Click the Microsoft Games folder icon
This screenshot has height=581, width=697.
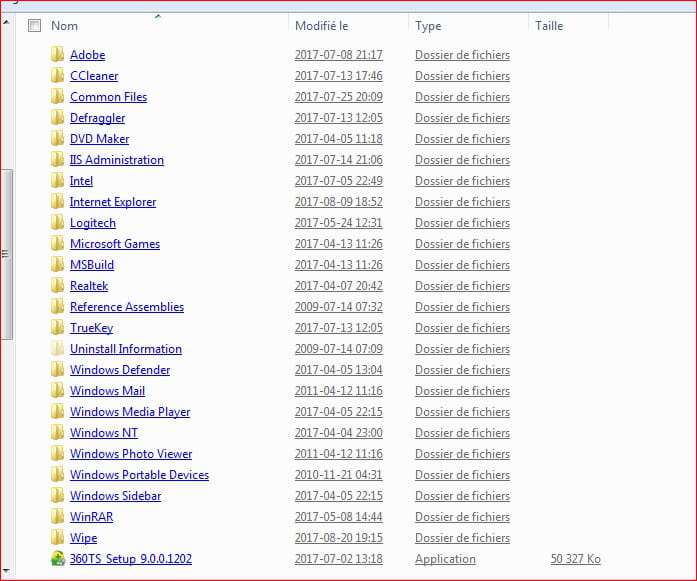click(x=57, y=244)
